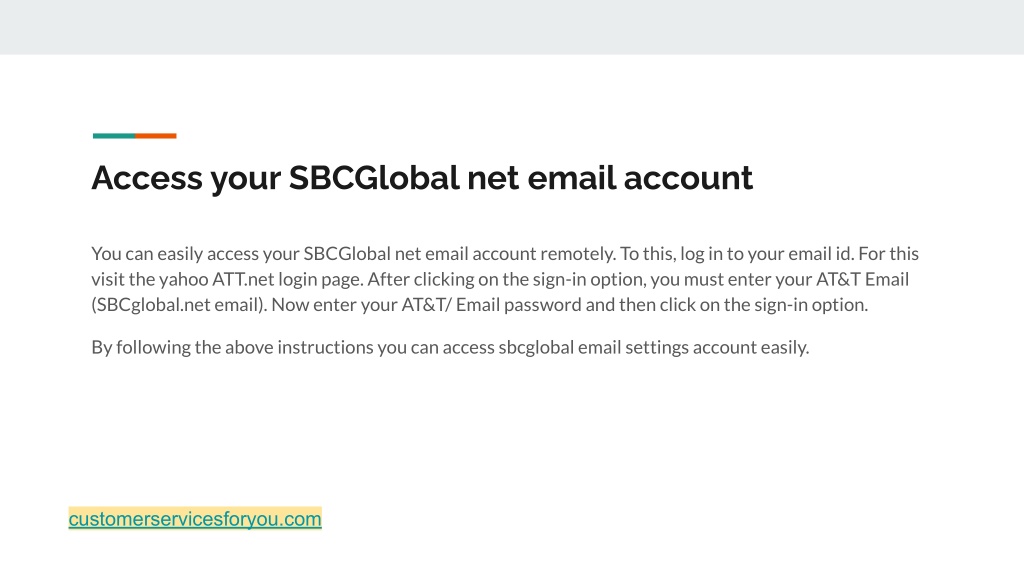The width and height of the screenshot is (1024, 576).
Task: Click the 'Access your SBCGlobal net email account' heading
Action: point(422,178)
